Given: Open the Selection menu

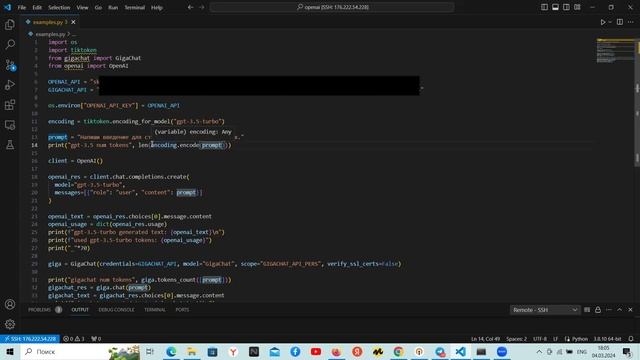Looking at the screenshot, I should pyautogui.click(x=59, y=7).
